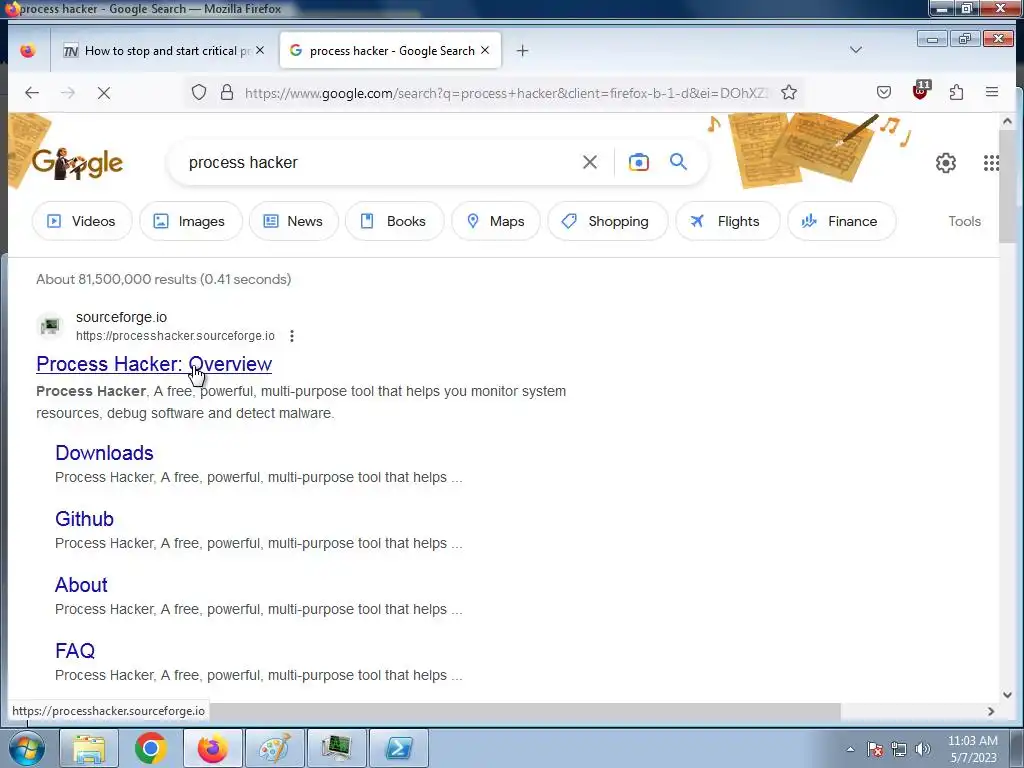Click the Action Center flag tray icon
This screenshot has height=768, width=1024.
point(875,749)
